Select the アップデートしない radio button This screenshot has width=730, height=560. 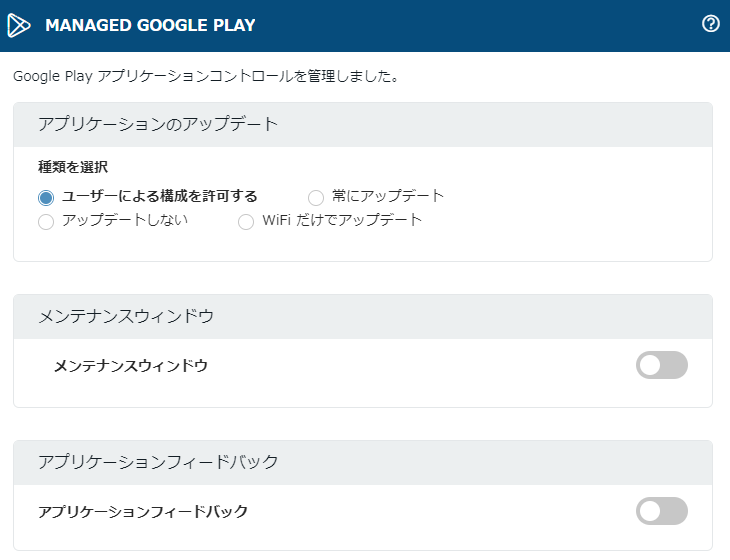point(46,222)
